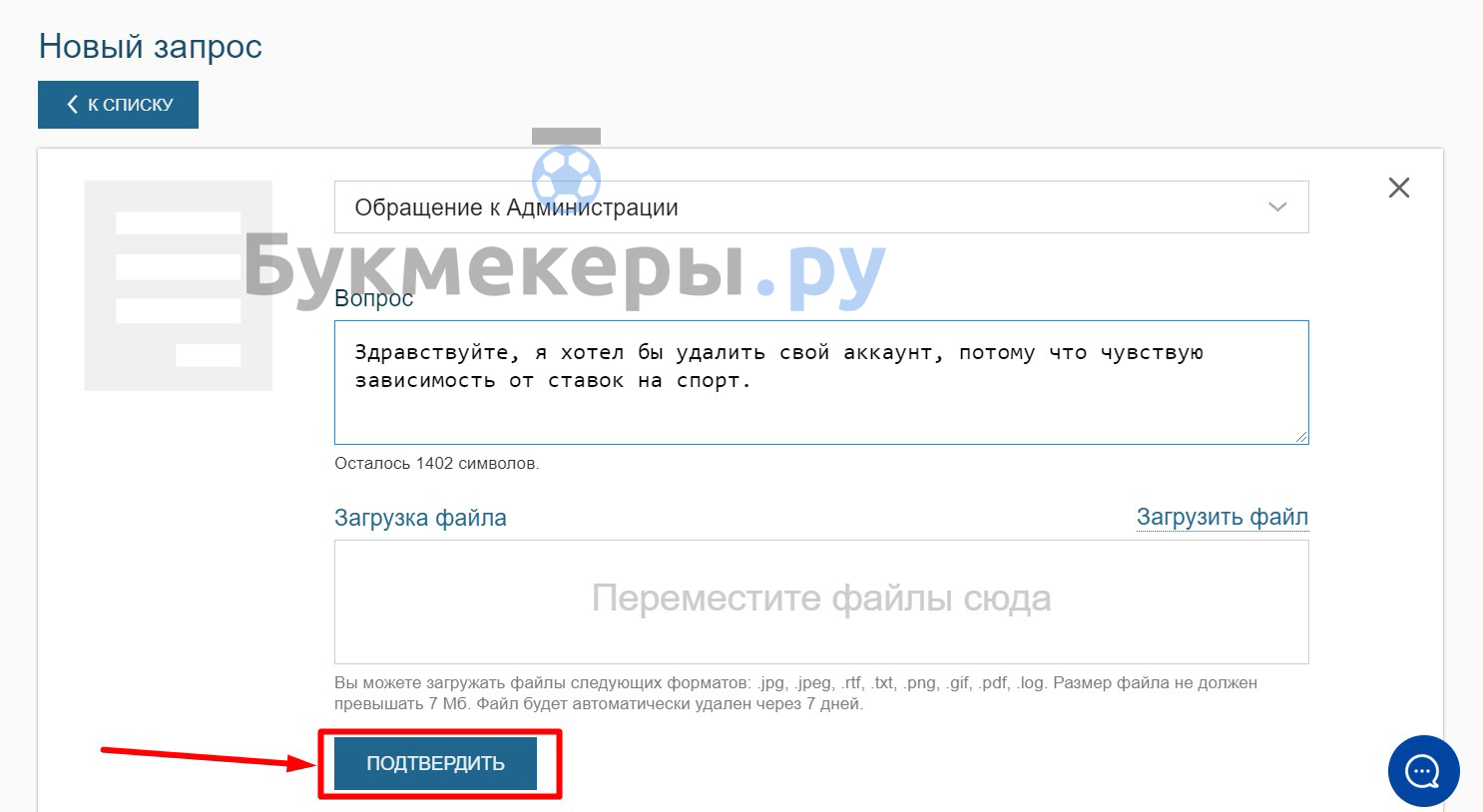1483x812 pixels.
Task: Return to list via К списку button
Action: click(x=119, y=105)
